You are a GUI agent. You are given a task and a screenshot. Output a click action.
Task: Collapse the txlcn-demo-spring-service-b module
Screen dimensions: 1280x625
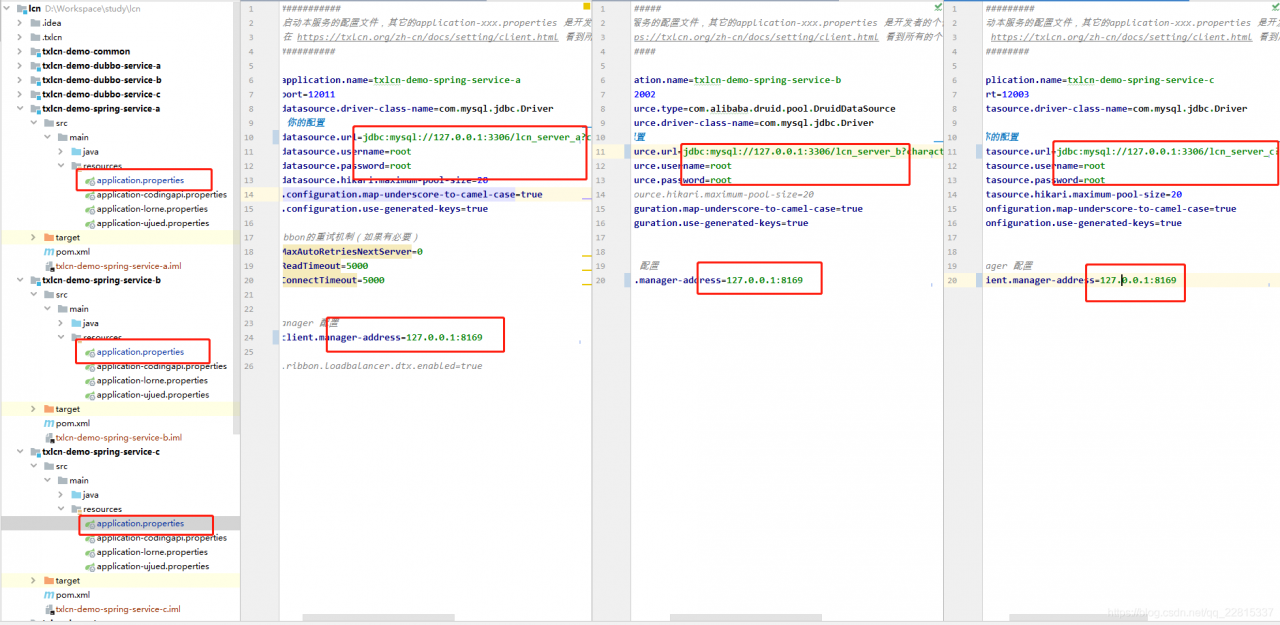point(20,280)
